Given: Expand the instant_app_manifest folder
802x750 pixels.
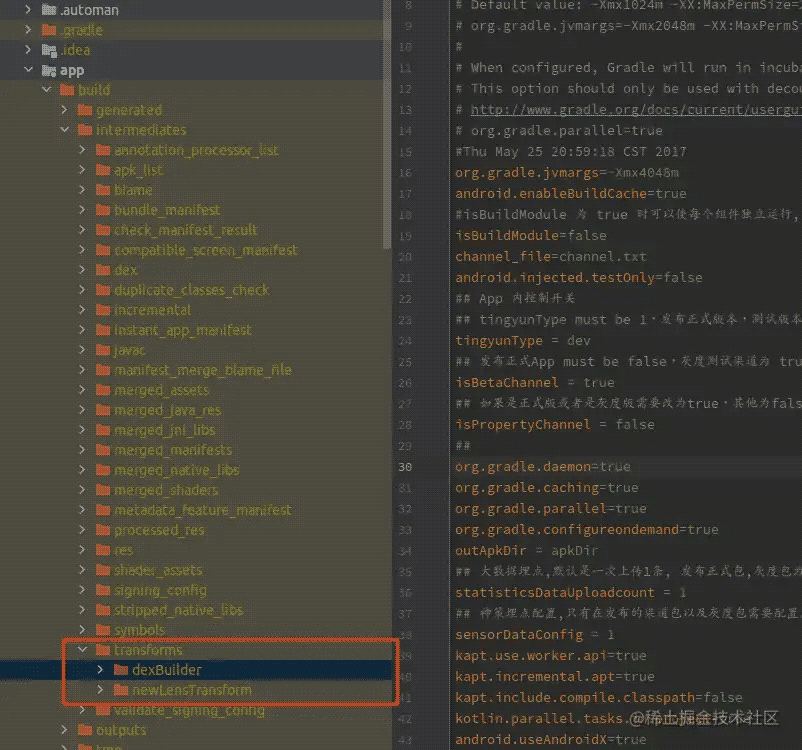Looking at the screenshot, I should click(82, 330).
